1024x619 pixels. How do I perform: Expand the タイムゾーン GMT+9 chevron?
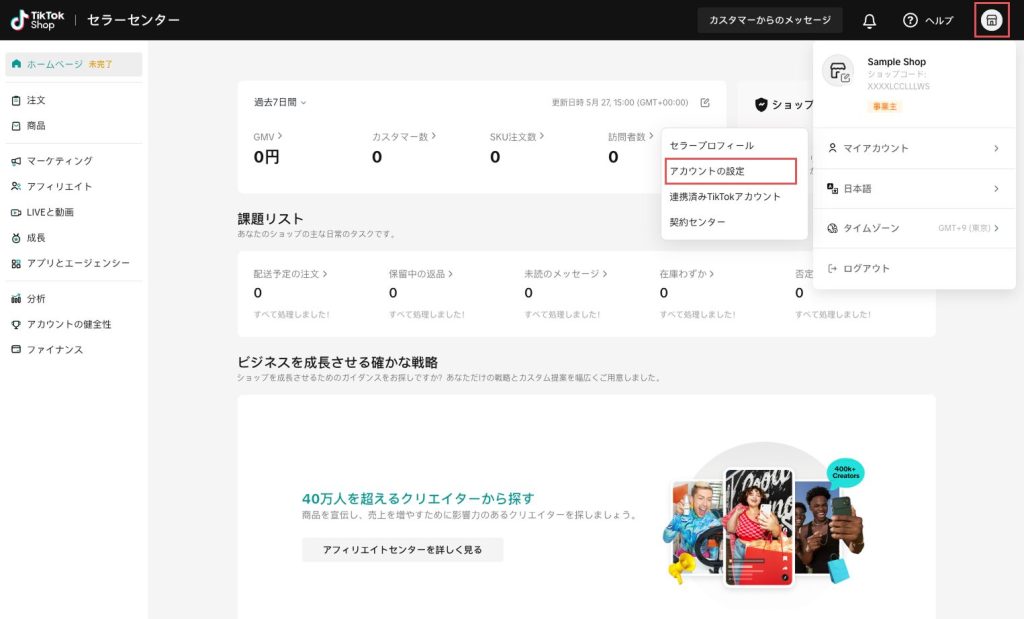tap(996, 229)
